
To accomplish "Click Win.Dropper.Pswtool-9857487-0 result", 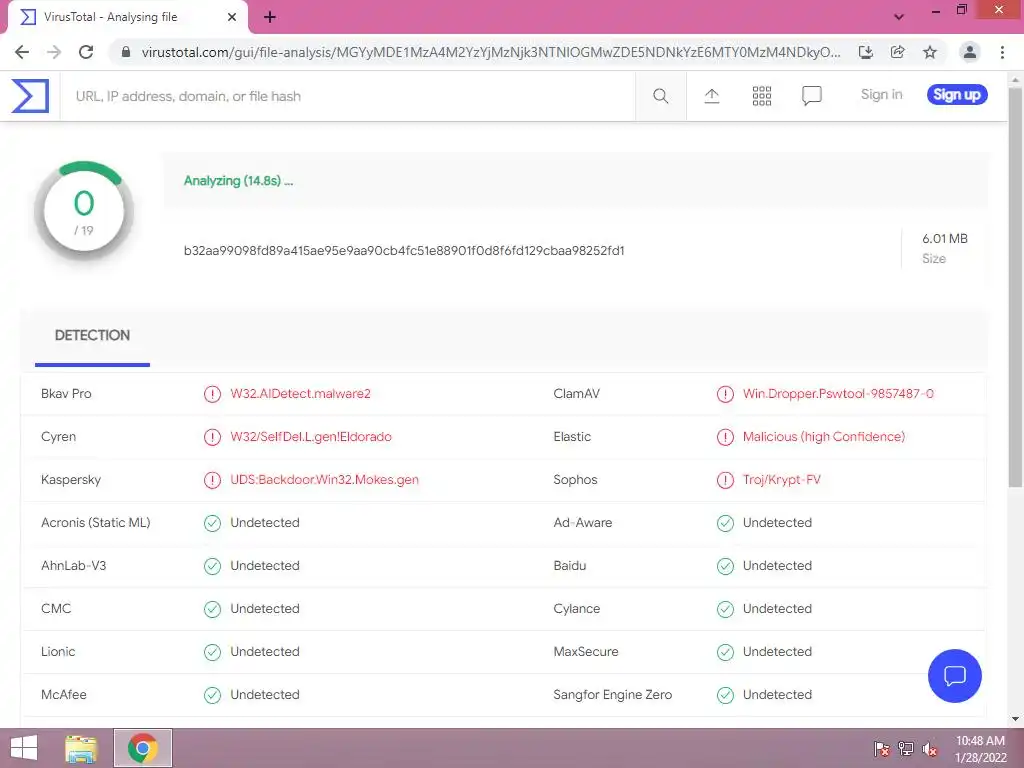I will (x=838, y=394).
